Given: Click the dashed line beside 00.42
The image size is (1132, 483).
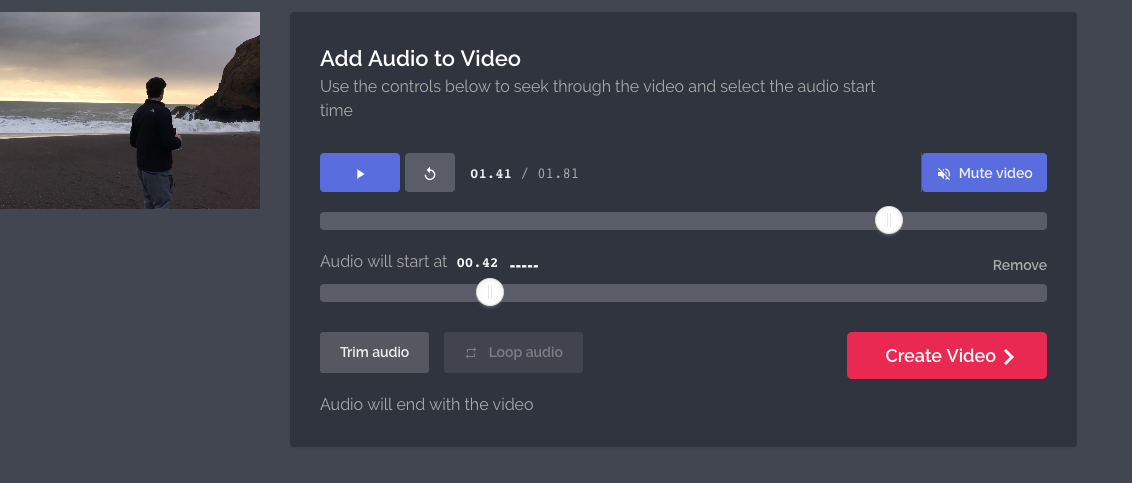Looking at the screenshot, I should [524, 266].
